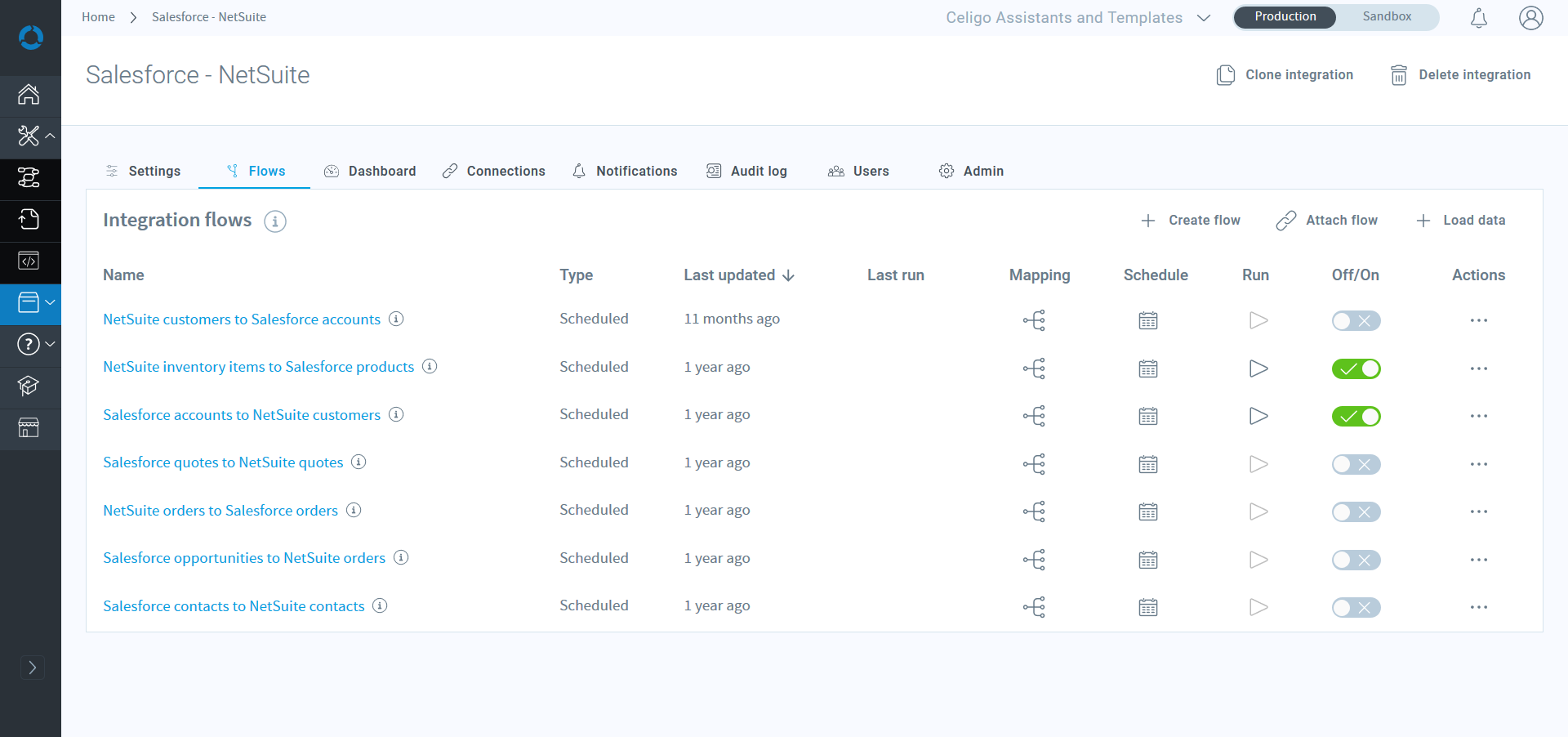Enable Salesforce opportunities to NetSuite orders flow
Image resolution: width=1568 pixels, height=737 pixels.
click(1356, 560)
